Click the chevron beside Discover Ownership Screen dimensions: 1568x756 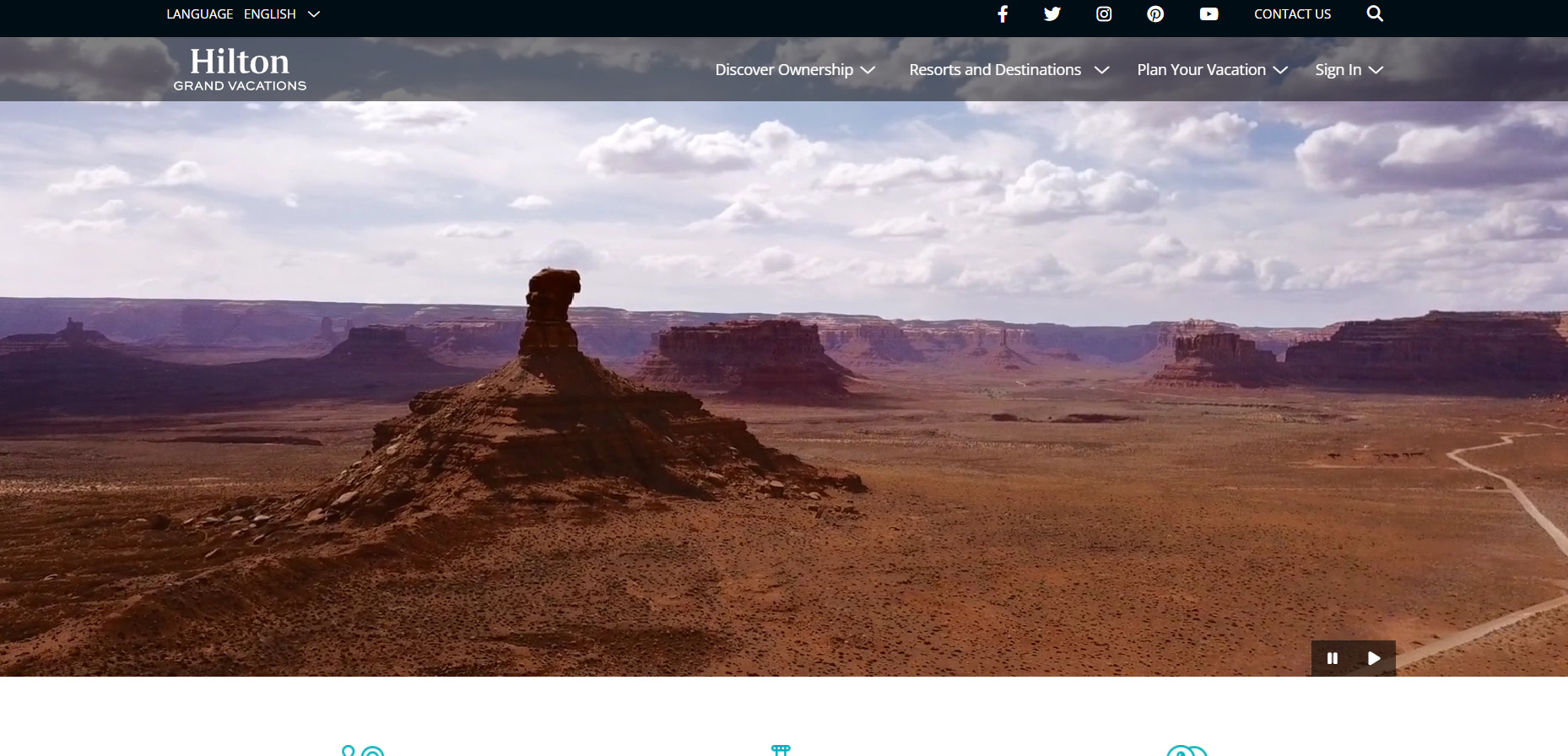click(x=868, y=70)
